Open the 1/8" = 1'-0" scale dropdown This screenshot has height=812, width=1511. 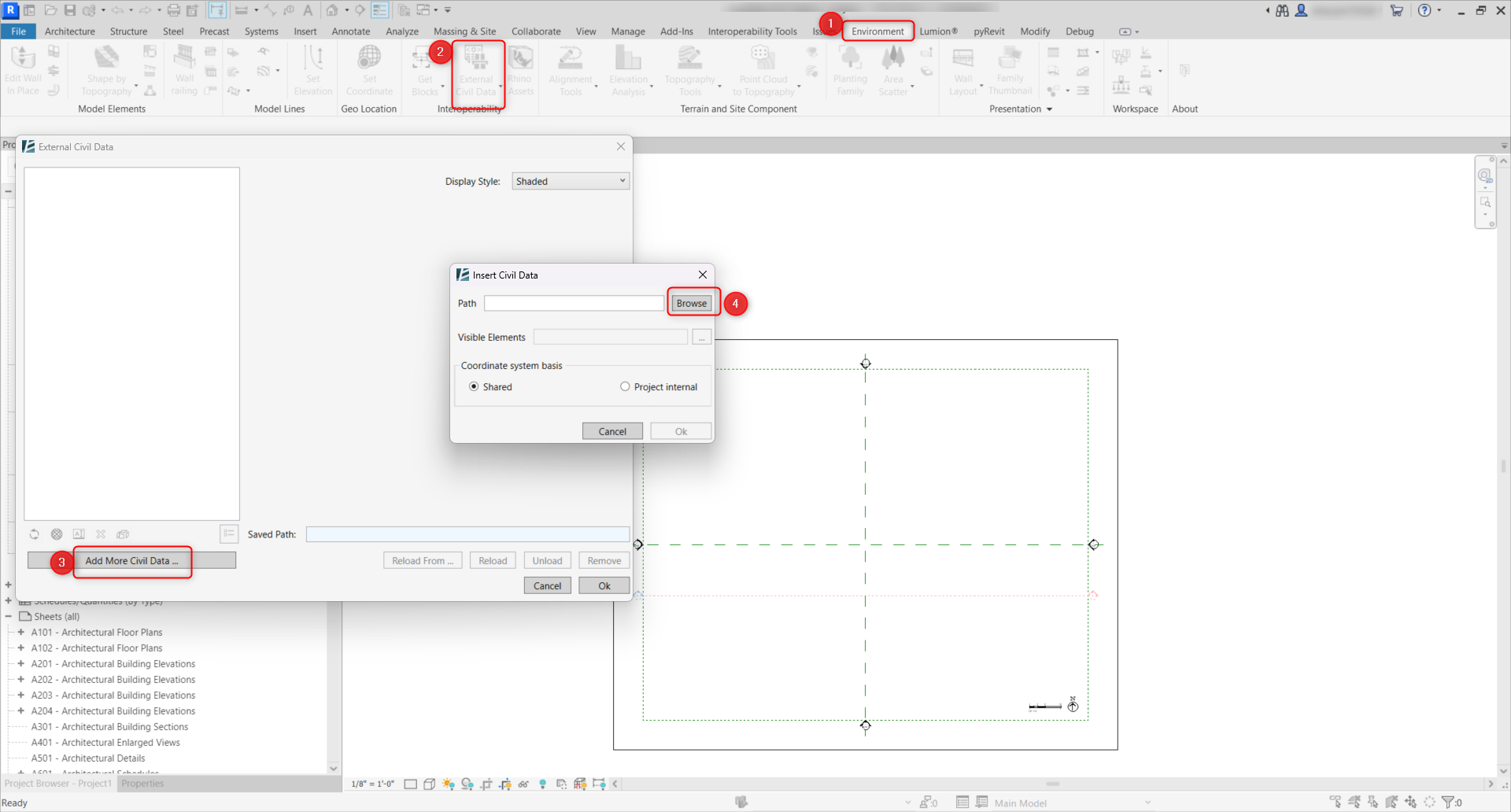point(373,784)
